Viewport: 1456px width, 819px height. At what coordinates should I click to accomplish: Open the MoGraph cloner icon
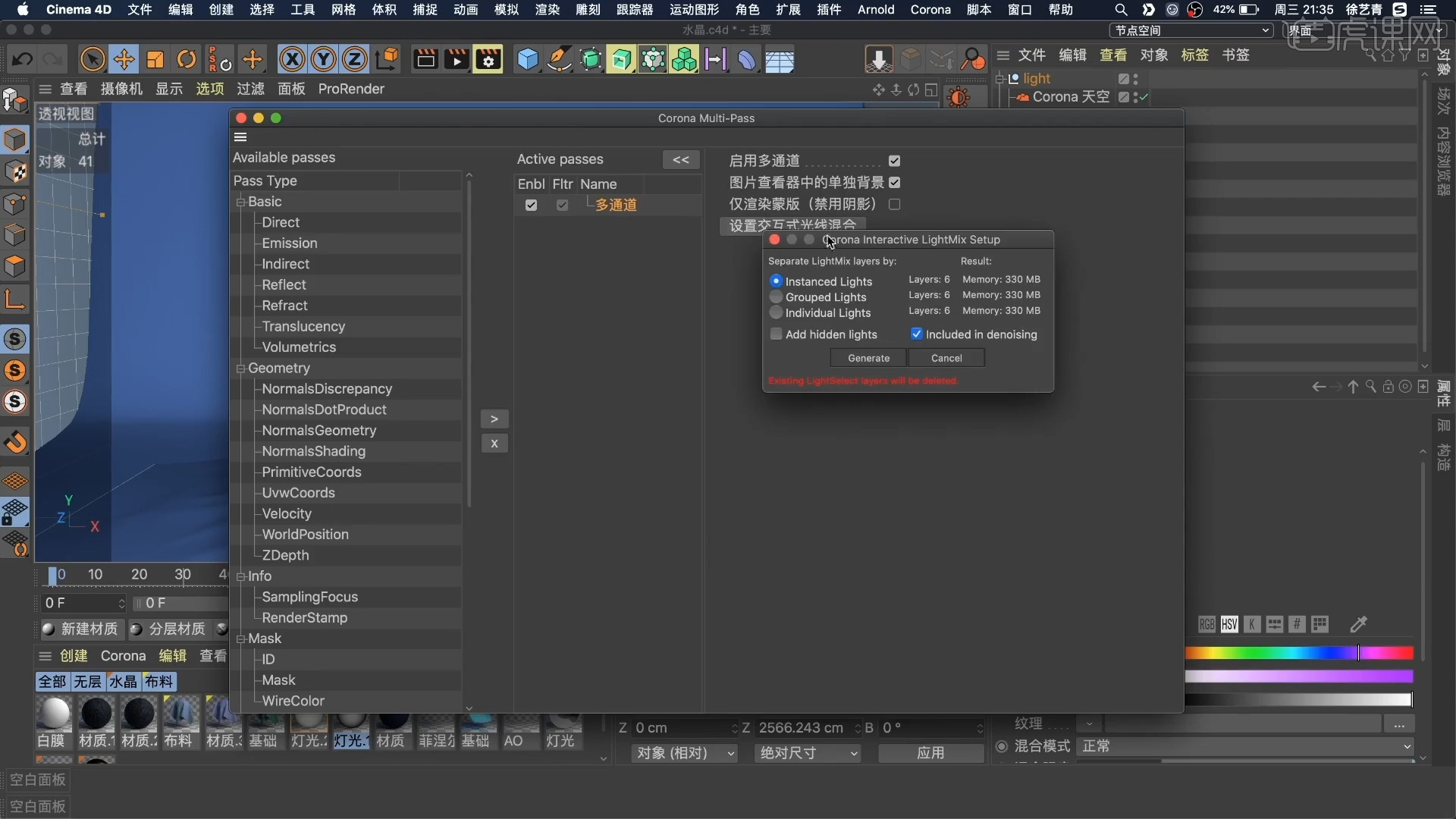(684, 59)
